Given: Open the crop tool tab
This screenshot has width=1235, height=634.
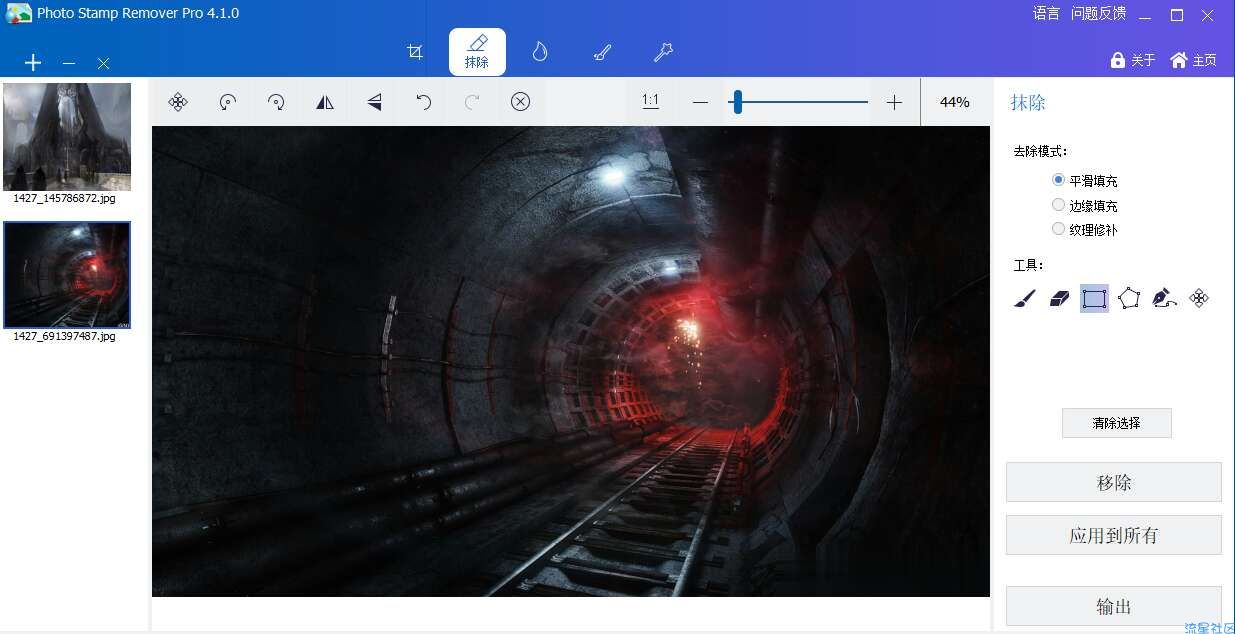Looking at the screenshot, I should tap(416, 52).
